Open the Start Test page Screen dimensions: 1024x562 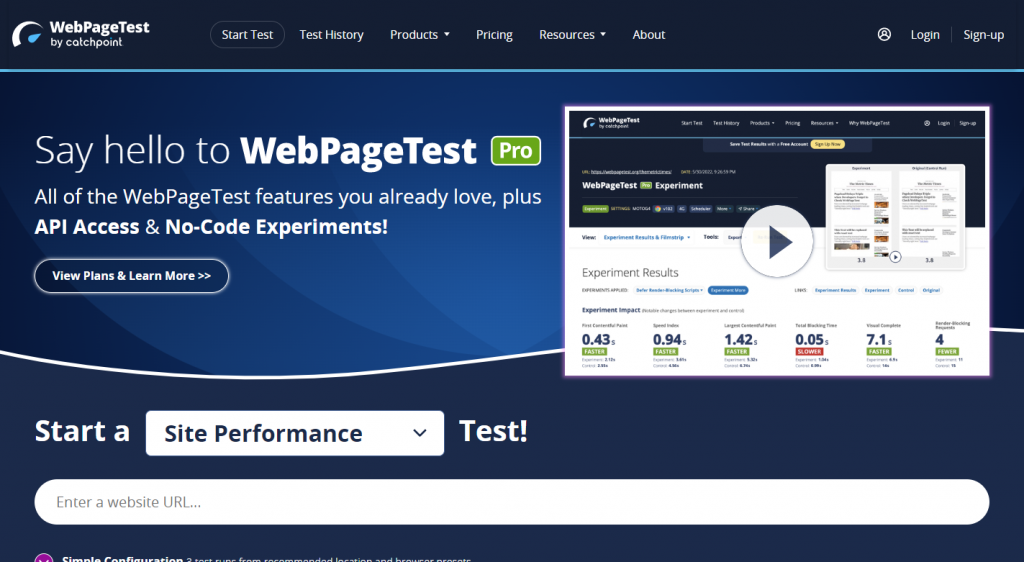(247, 35)
